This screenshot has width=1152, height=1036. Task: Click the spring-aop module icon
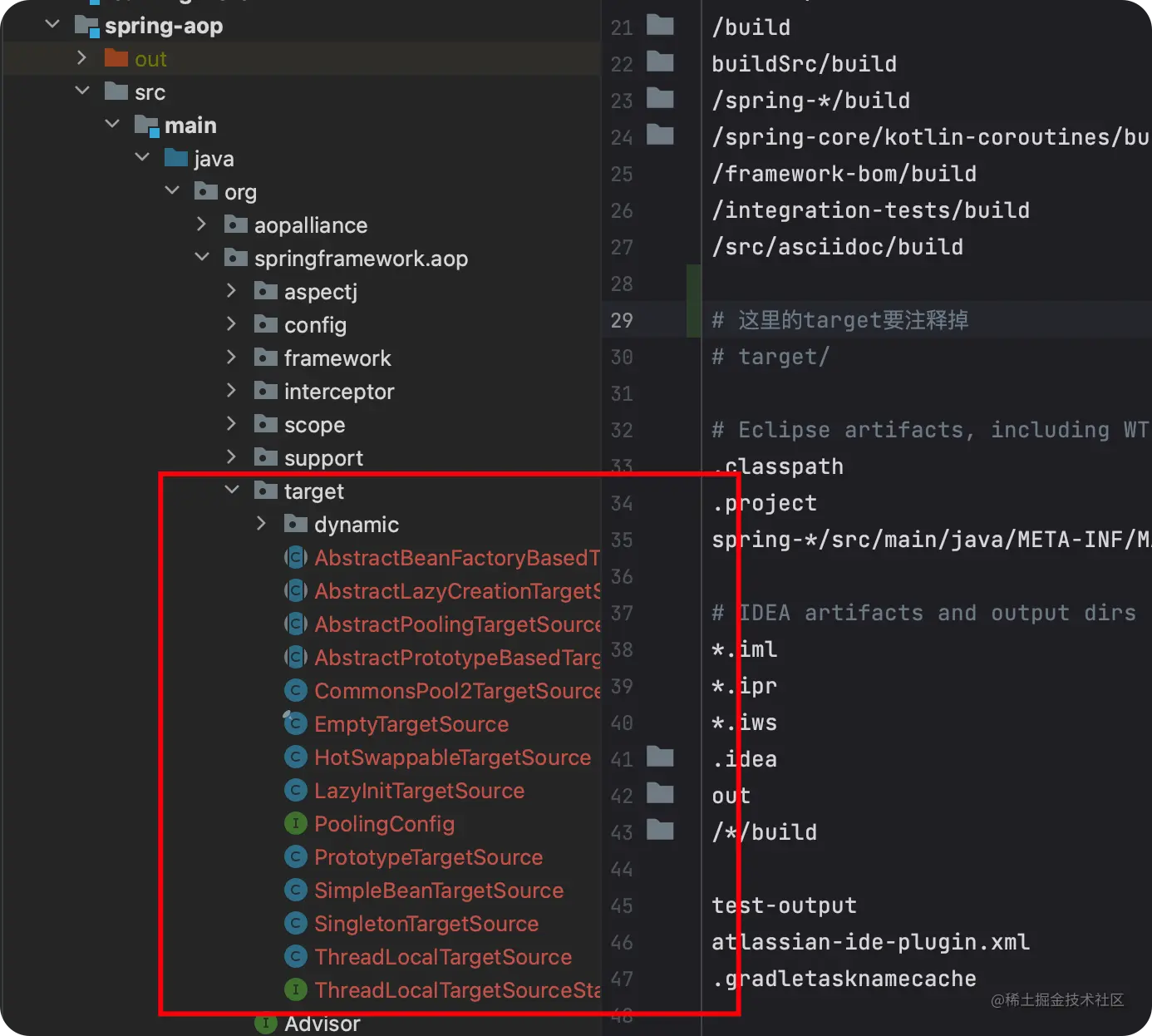tap(86, 26)
